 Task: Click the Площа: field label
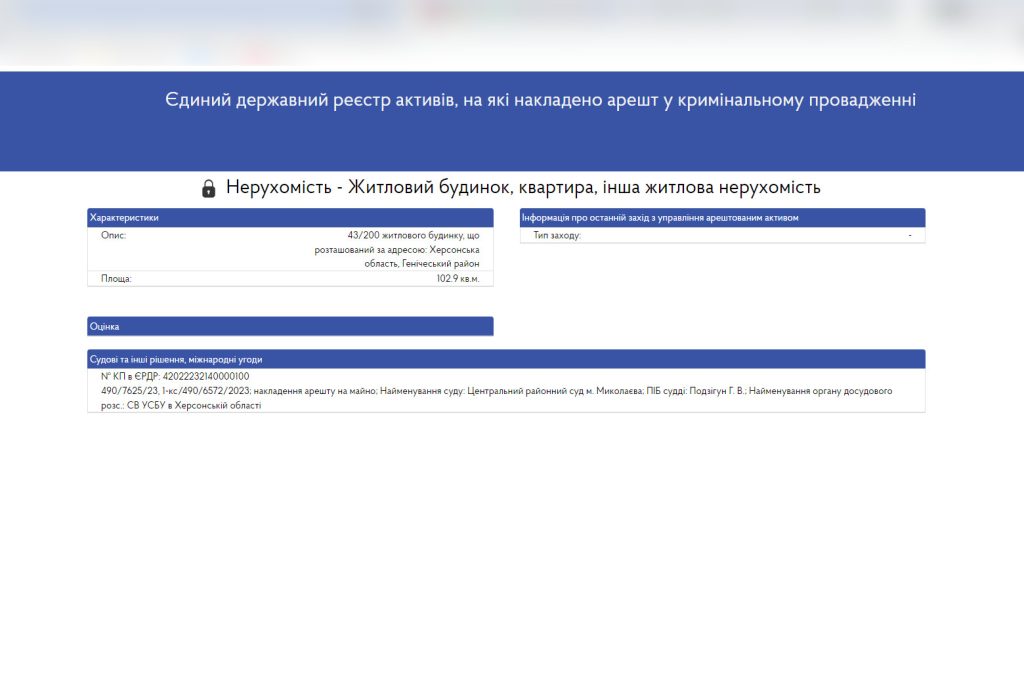point(116,279)
